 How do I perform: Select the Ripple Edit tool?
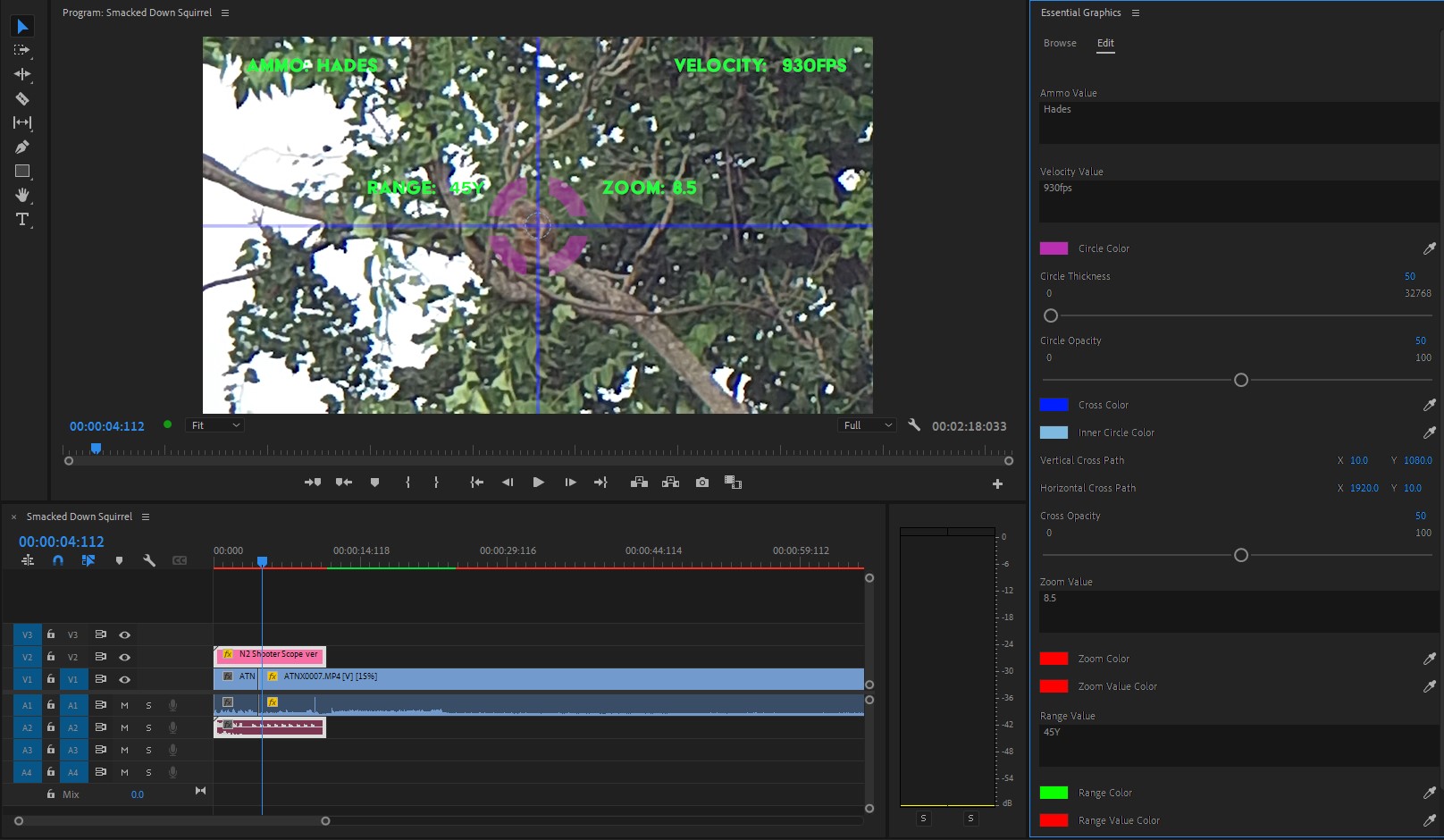coord(22,74)
